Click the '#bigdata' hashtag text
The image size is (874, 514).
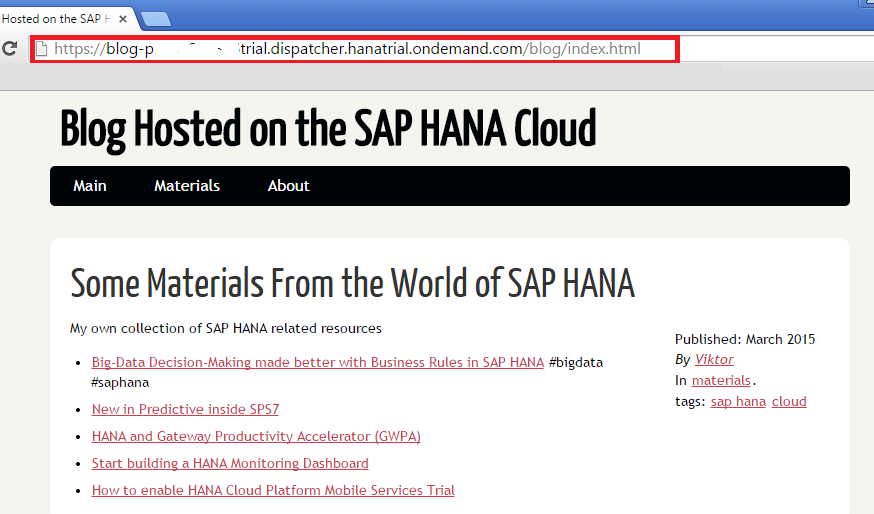click(576, 362)
